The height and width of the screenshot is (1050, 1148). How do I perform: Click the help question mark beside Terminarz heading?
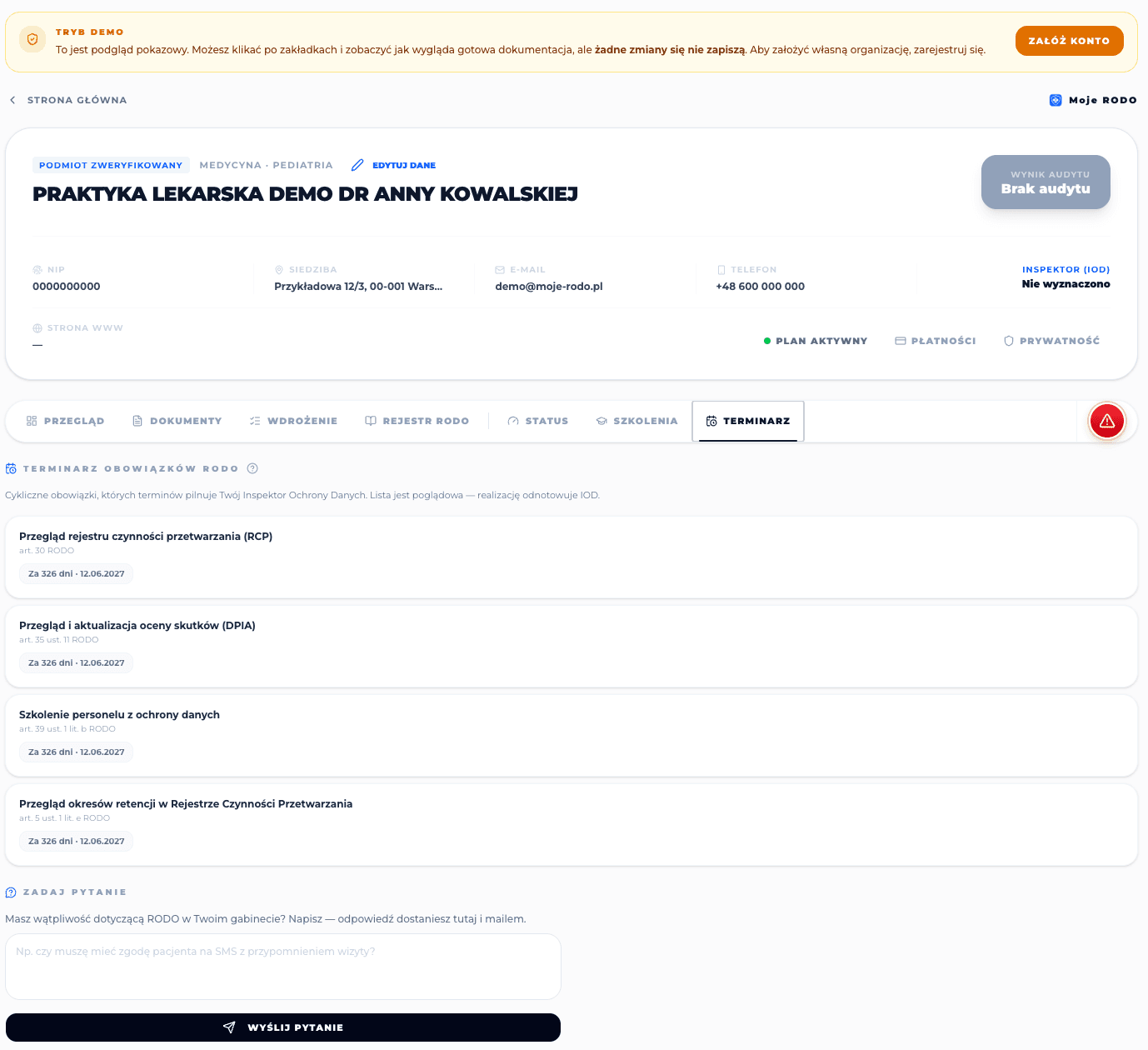coord(252,468)
